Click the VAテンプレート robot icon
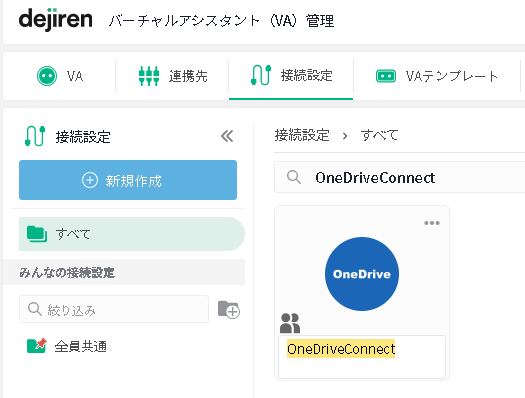The height and width of the screenshot is (398, 525). [x=386, y=76]
